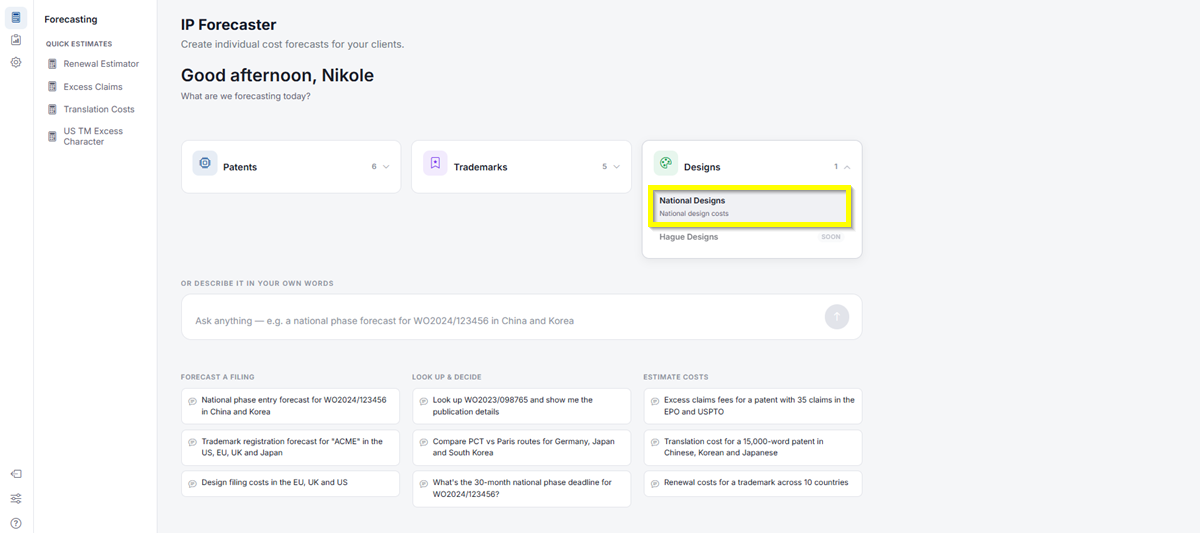
Task: Choose Look up WO2023/098765 suggestion
Action: click(x=521, y=406)
